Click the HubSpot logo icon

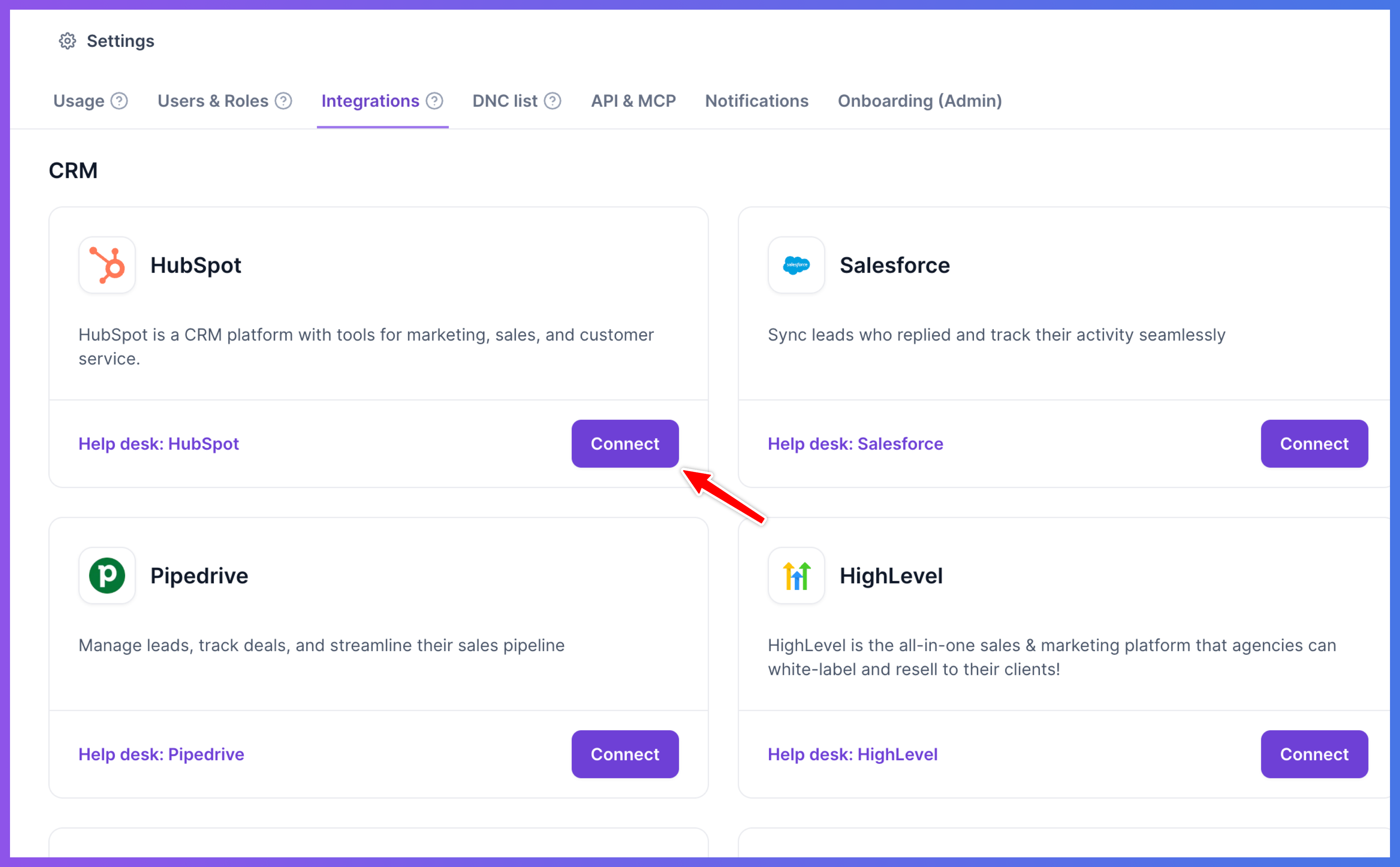[x=107, y=265]
